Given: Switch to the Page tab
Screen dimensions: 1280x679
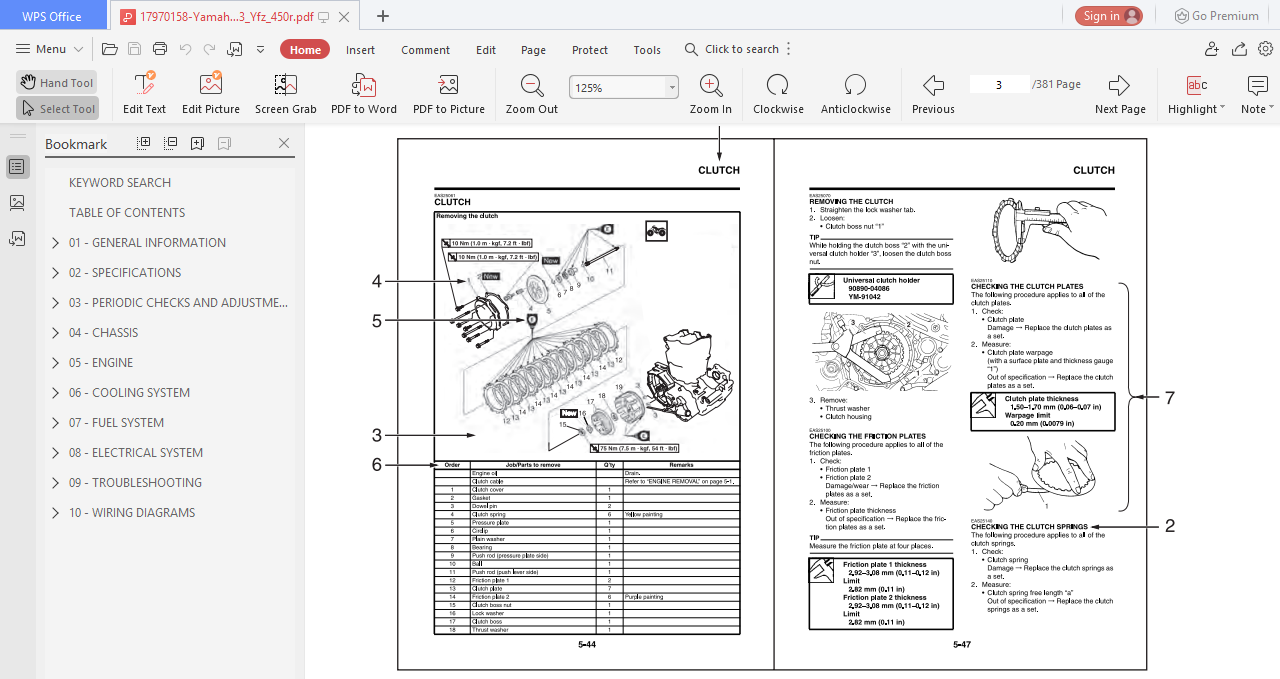Looking at the screenshot, I should [534, 50].
